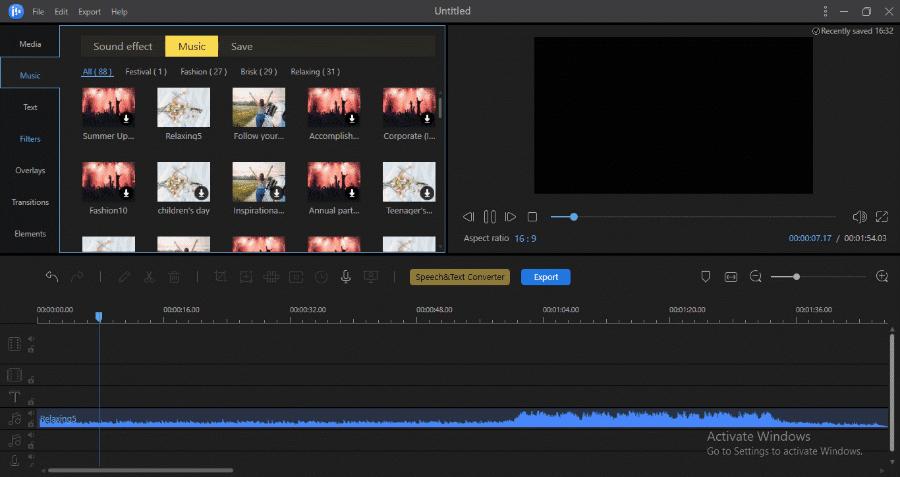The image size is (900, 477).
Task: Click the zoom effect toolbar icon
Action: click(x=246, y=277)
